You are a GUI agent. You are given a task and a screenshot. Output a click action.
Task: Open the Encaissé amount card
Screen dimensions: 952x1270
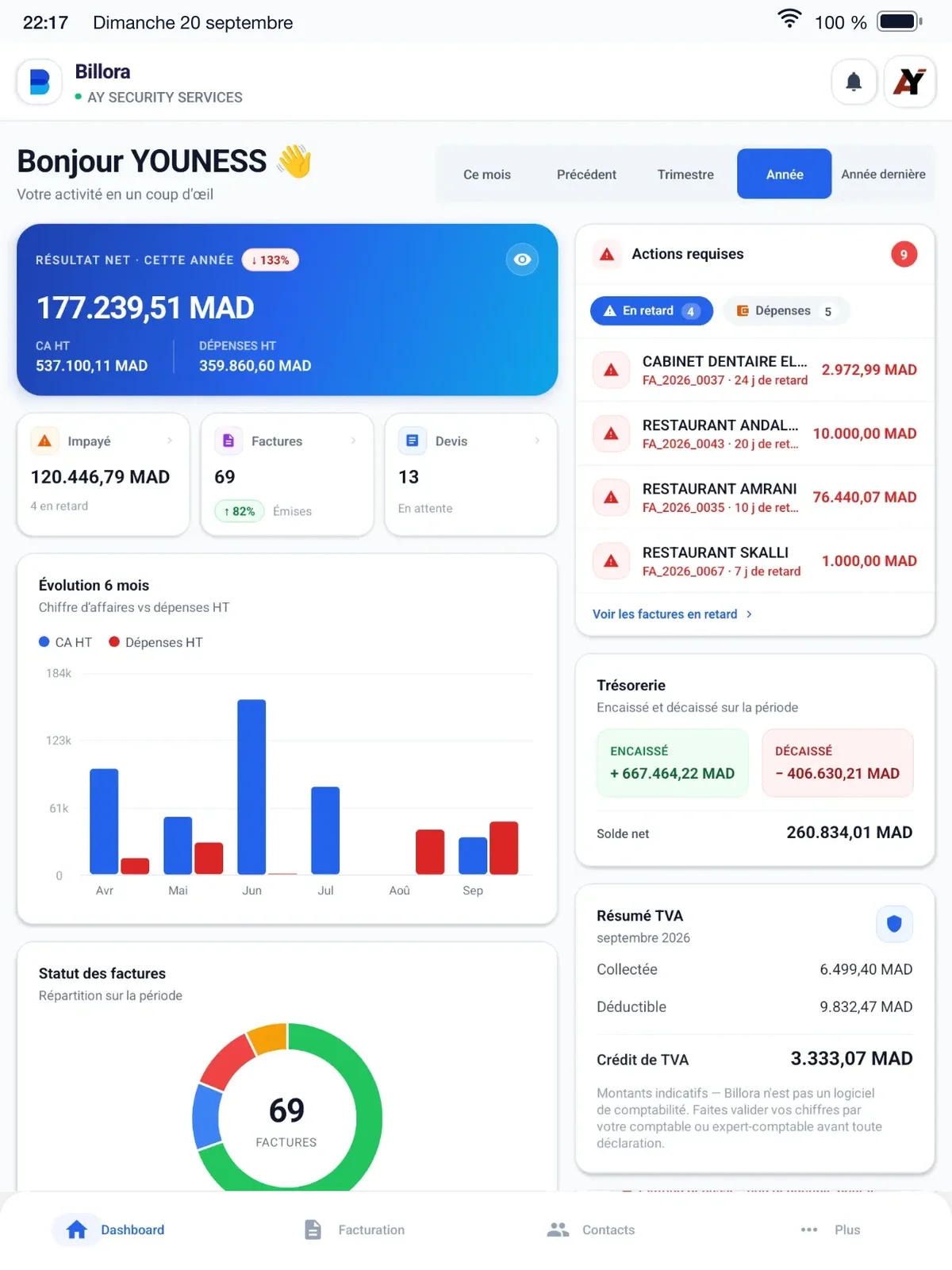[x=673, y=763]
